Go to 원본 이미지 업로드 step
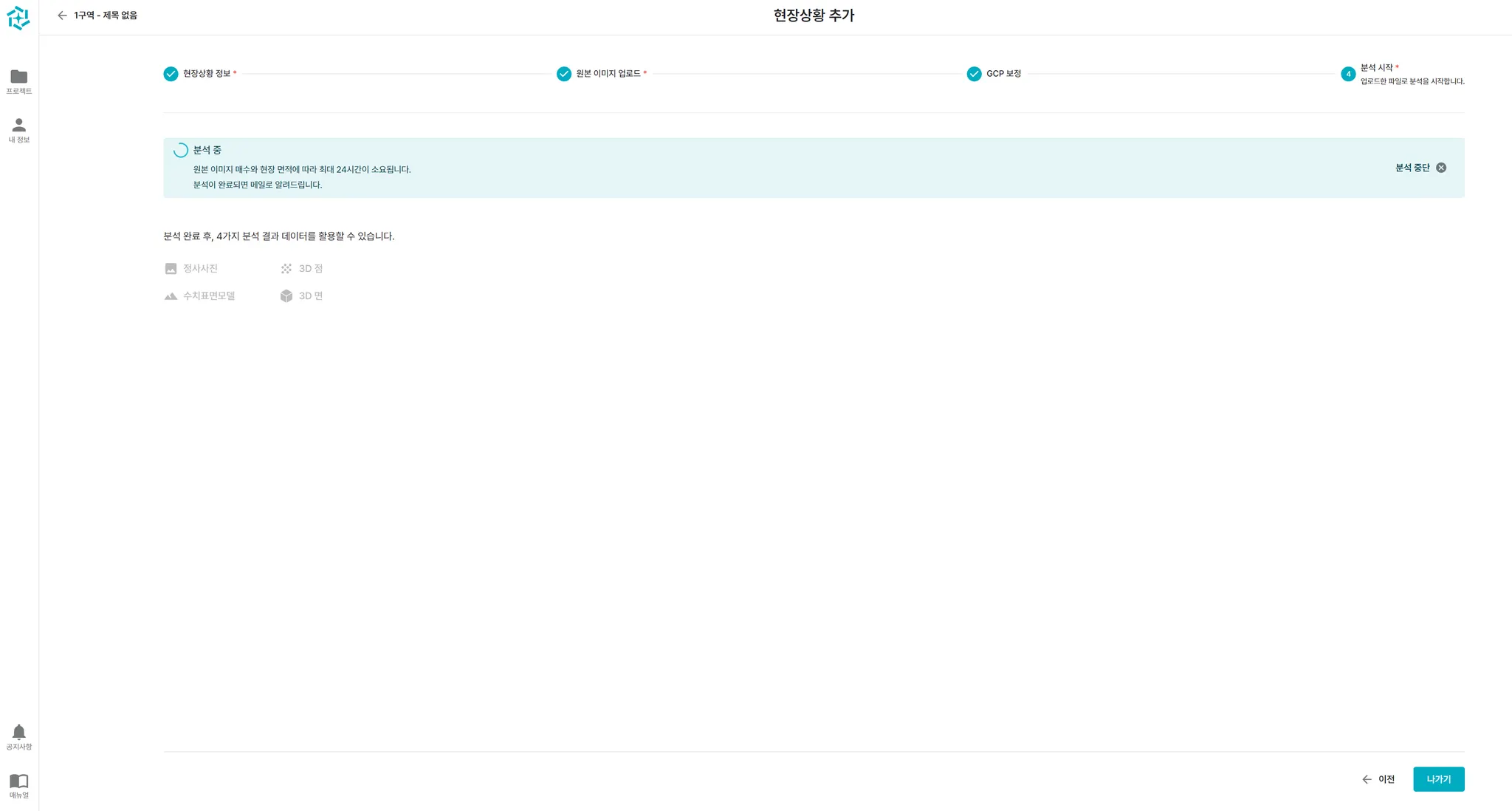Viewport: 1512px width, 811px height. (x=564, y=74)
